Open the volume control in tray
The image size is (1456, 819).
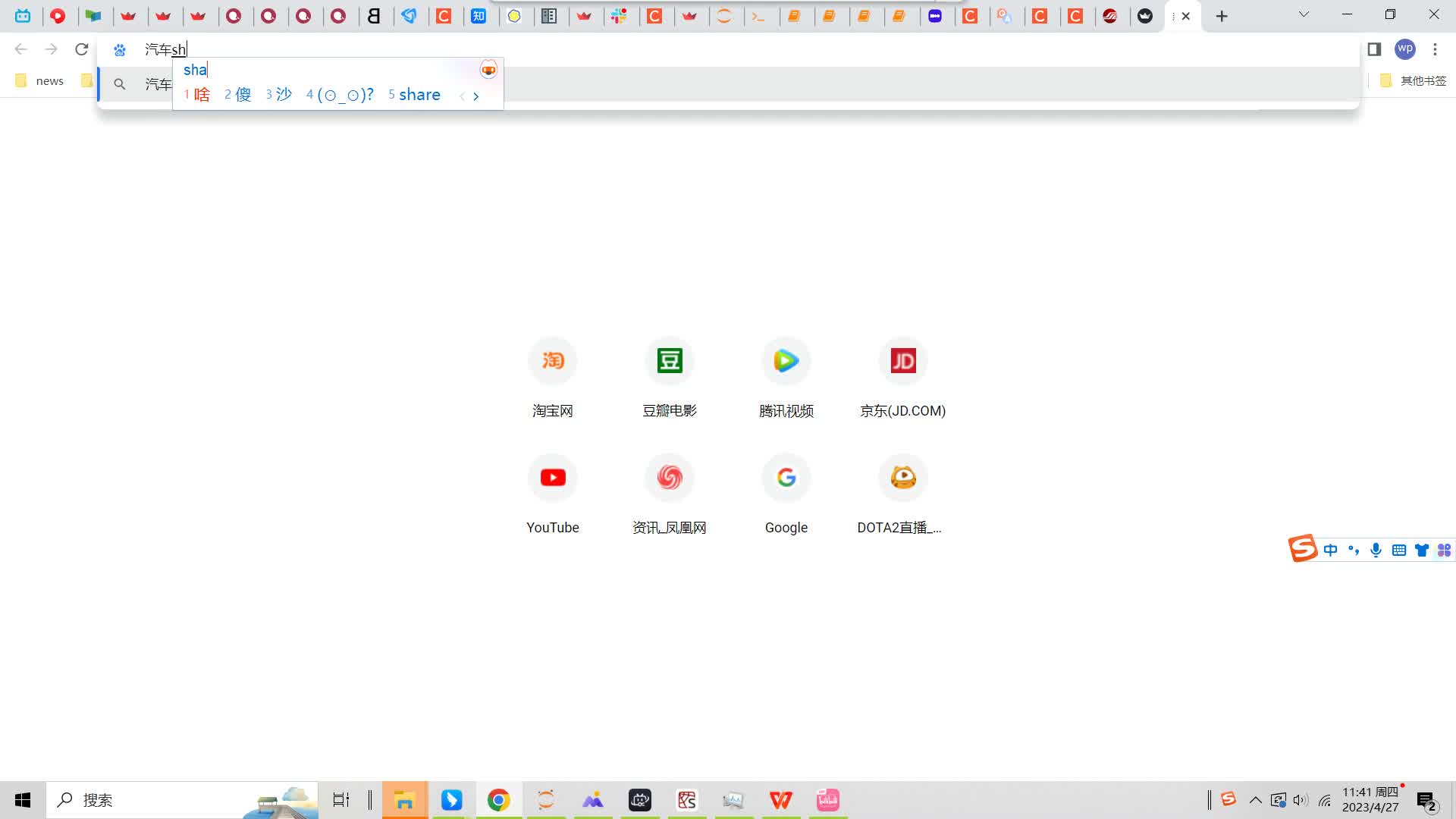coord(1301,800)
